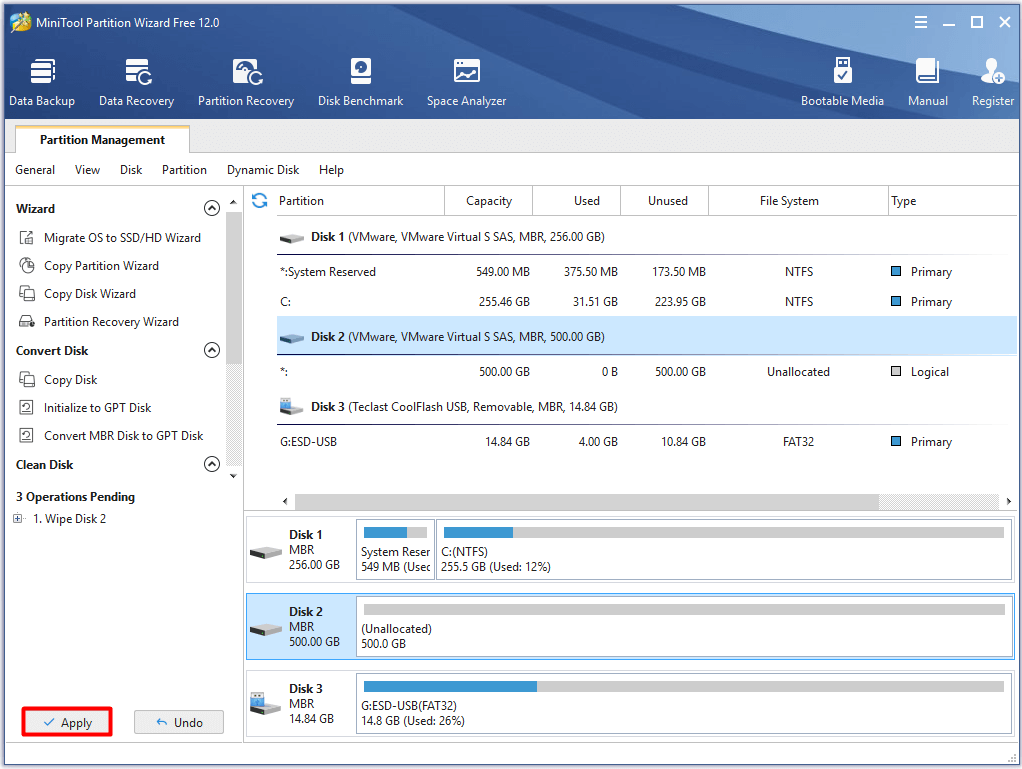Click the refresh icon beside Partition header
This screenshot has height=769, width=1022.
pos(259,201)
